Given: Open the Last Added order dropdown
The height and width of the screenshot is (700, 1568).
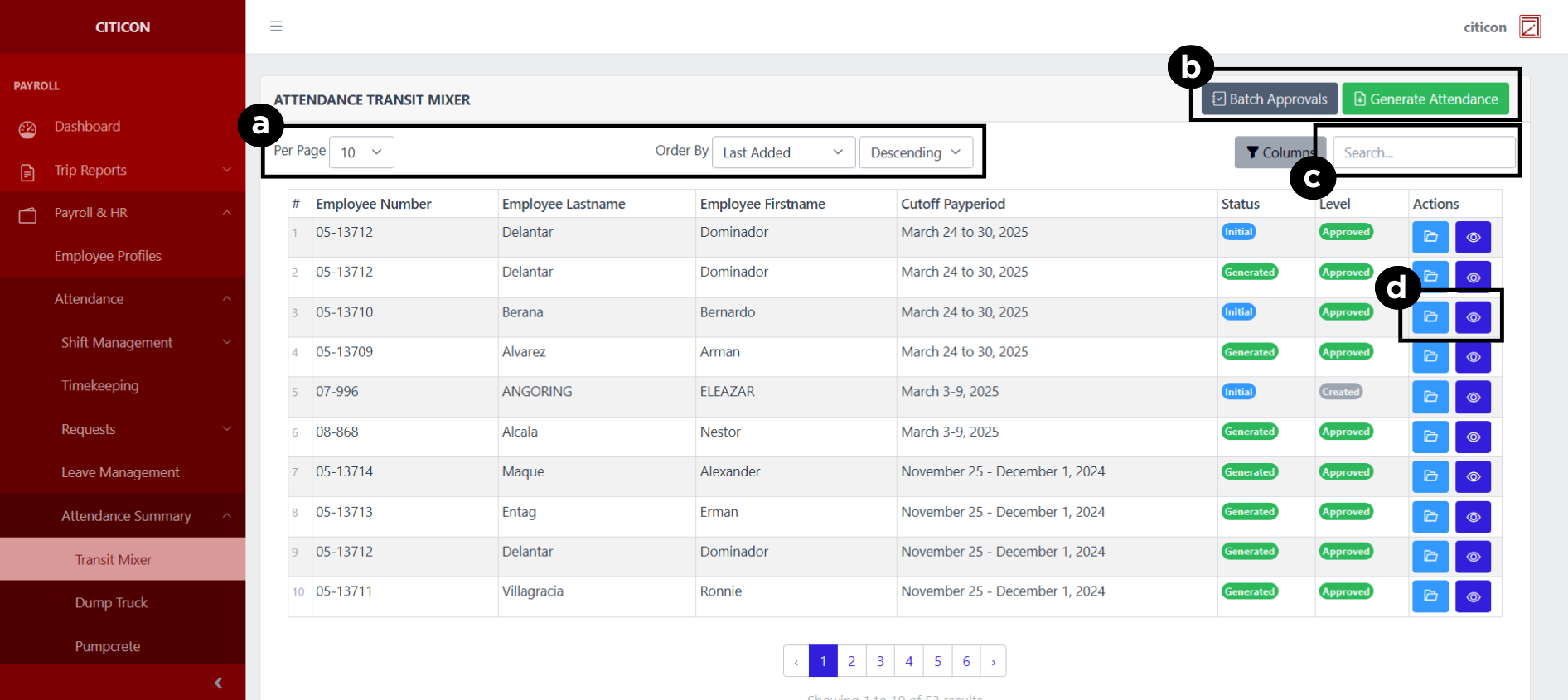Looking at the screenshot, I should click(782, 152).
